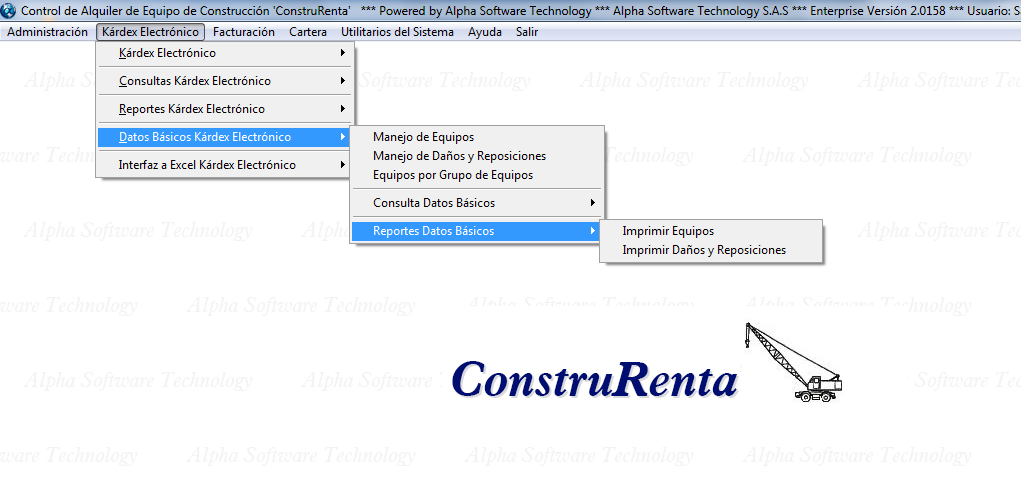Click the crane logo image
Viewport: 1021px width, 502px height.
(793, 362)
